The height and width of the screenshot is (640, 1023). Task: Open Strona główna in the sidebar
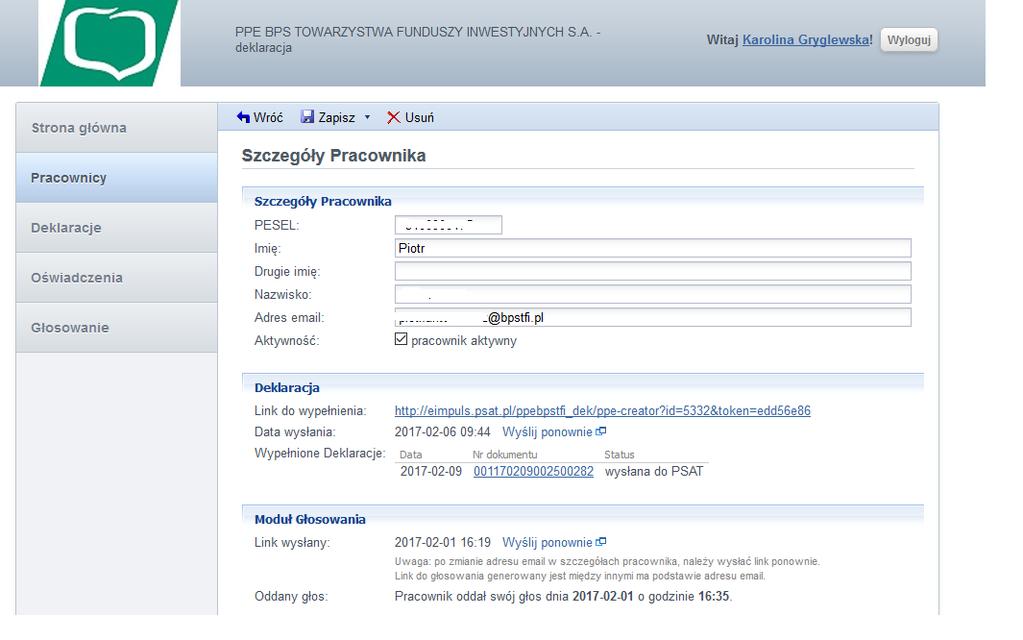click(117, 128)
